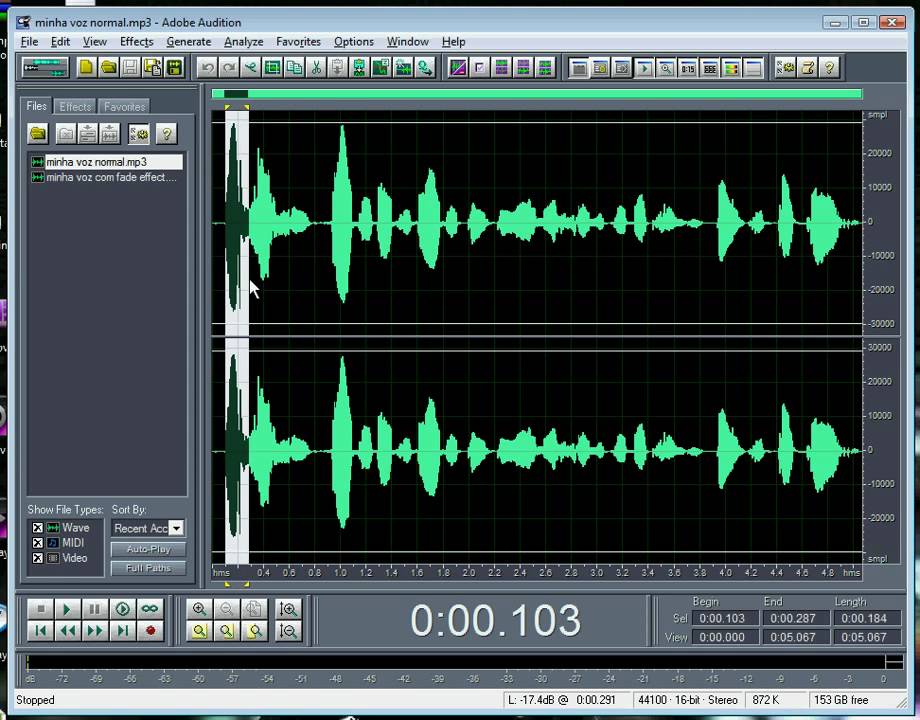Screen dimensions: 920x720
Task: Switch to the Effects tab
Action: (x=76, y=107)
